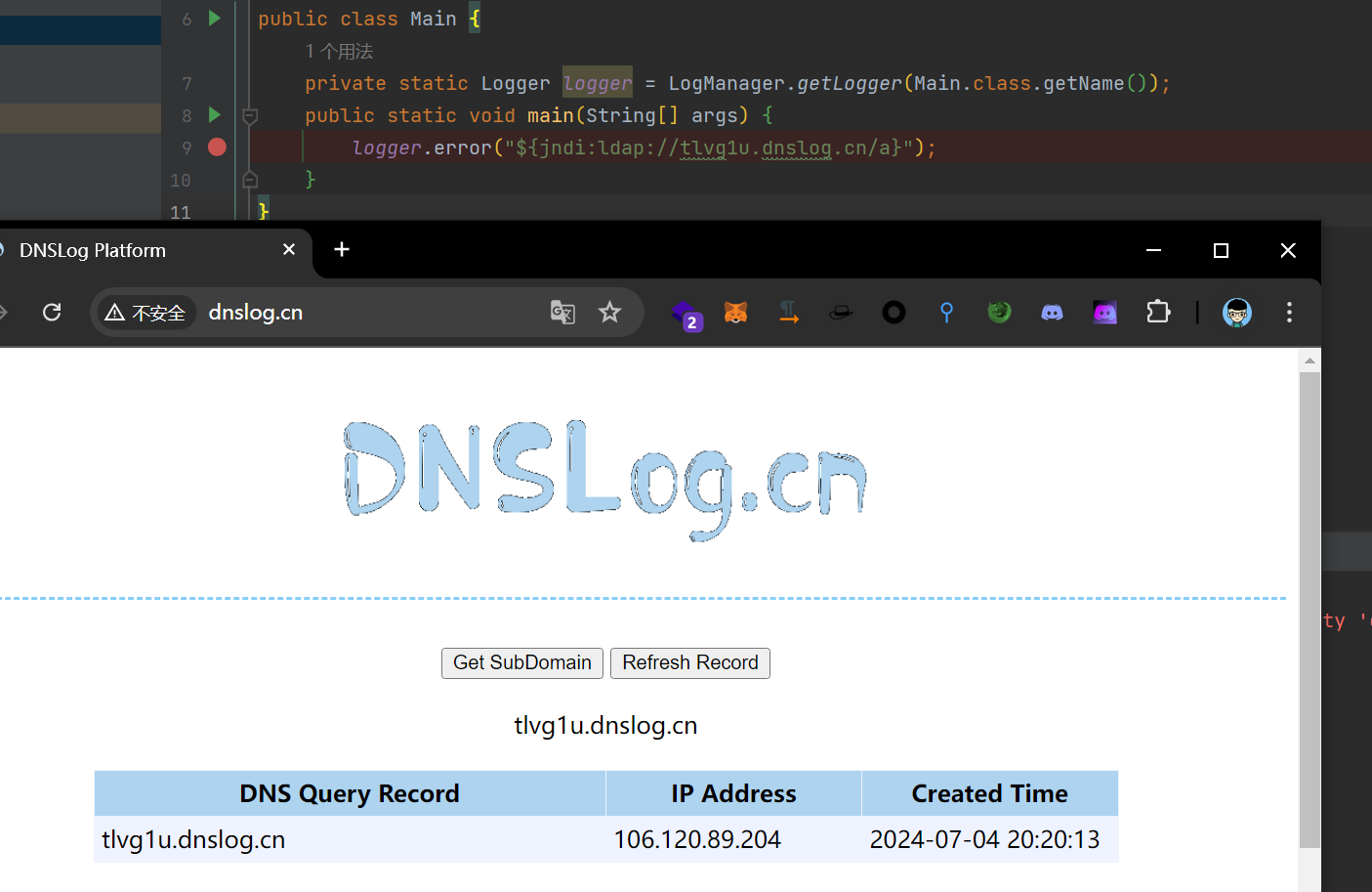
Task: Click the tlvg1u.dnslog.cn record cell
Action: [350, 839]
